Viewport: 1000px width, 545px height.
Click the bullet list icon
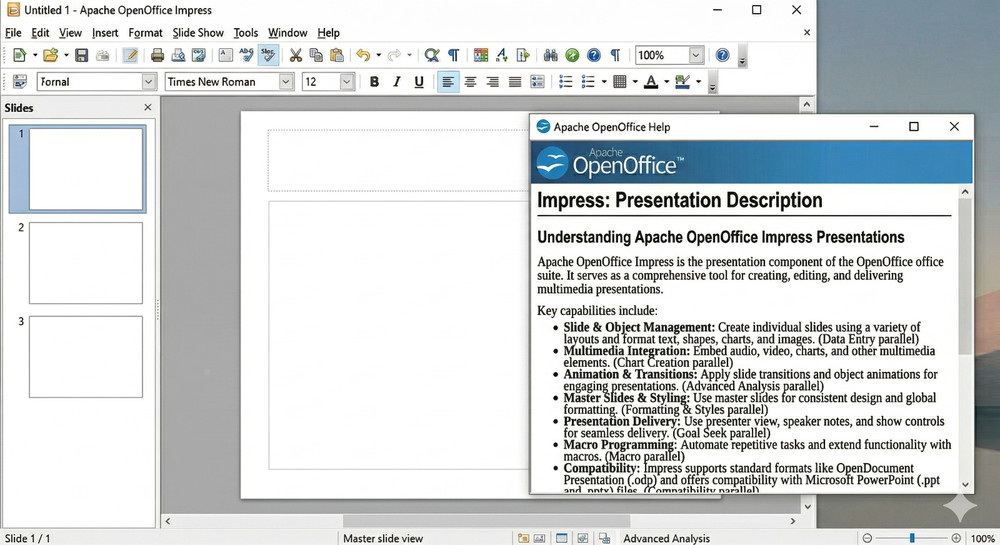click(x=588, y=82)
